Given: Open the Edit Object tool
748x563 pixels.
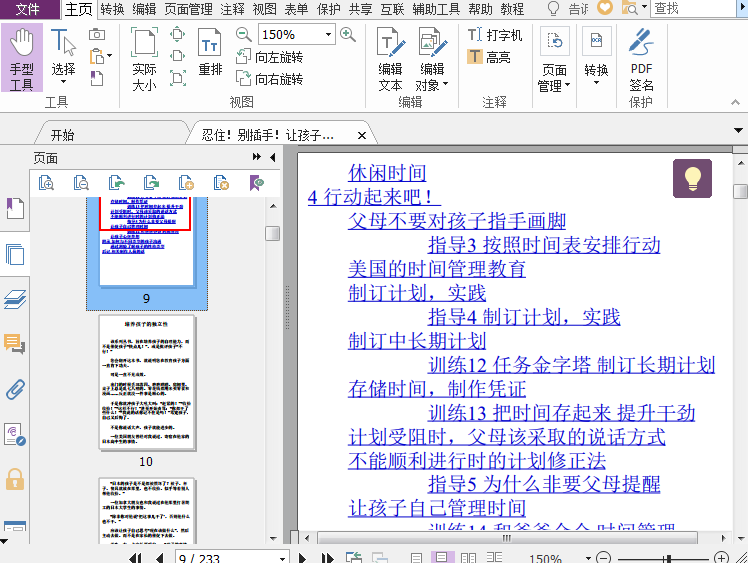Looking at the screenshot, I should coord(432,59).
